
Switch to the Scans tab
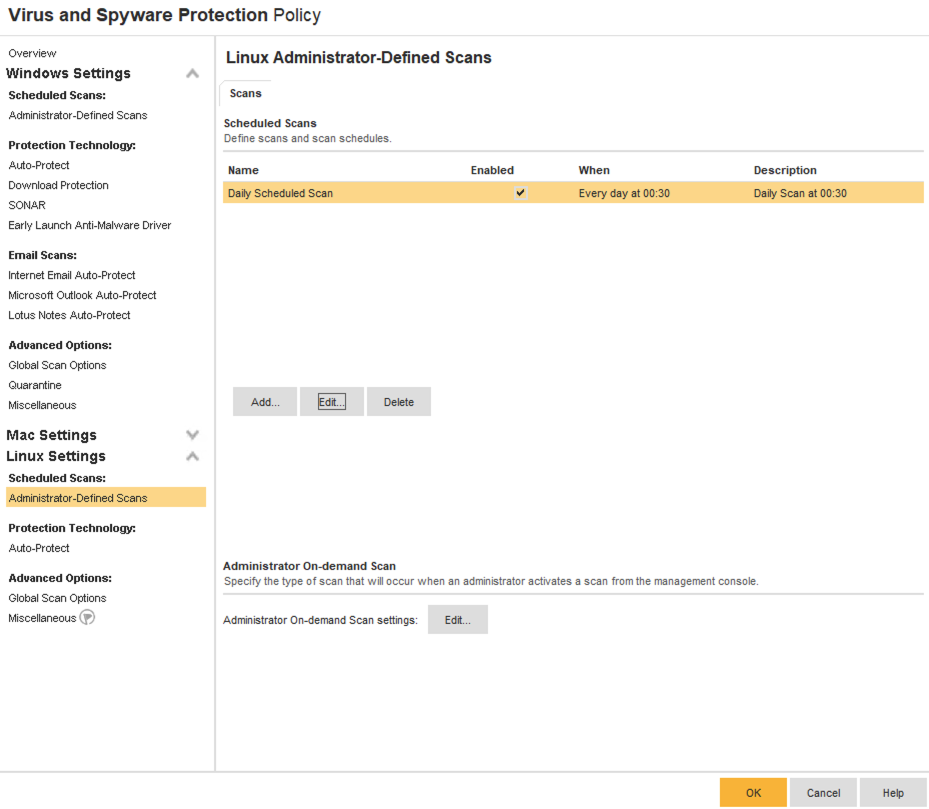pos(245,93)
